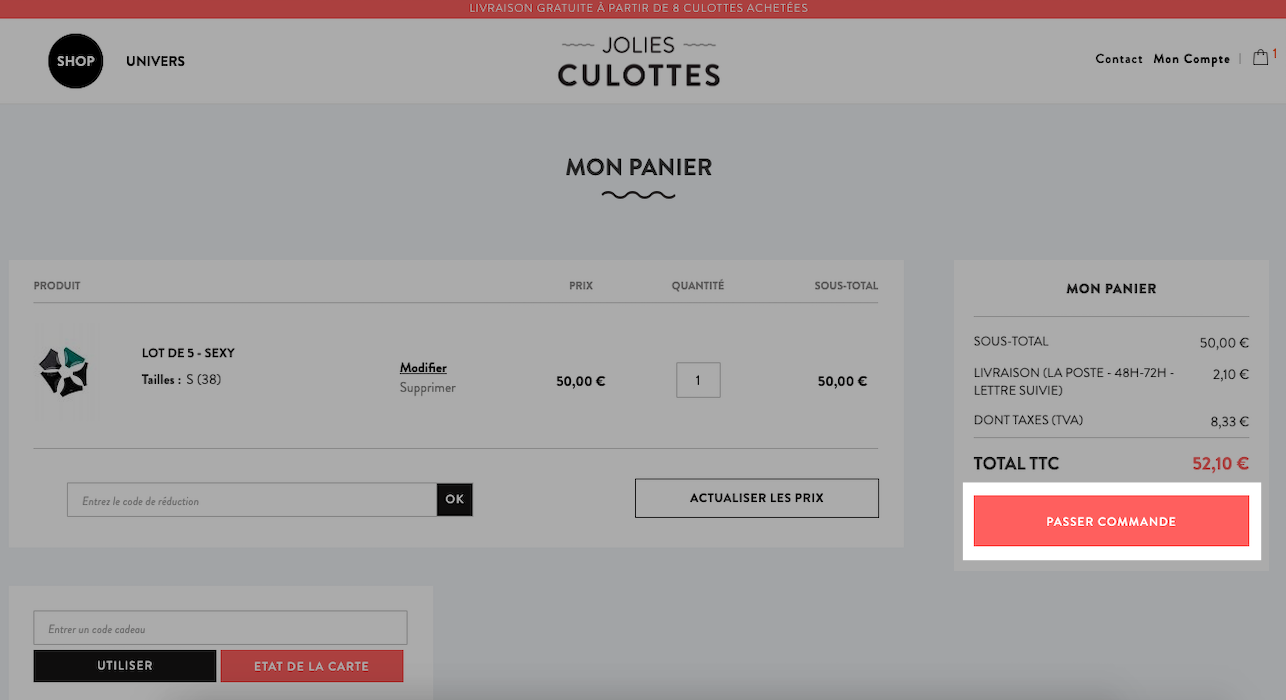Click the cart item count badge
Screen dimensions: 1286x700
pyautogui.click(x=1275, y=53)
